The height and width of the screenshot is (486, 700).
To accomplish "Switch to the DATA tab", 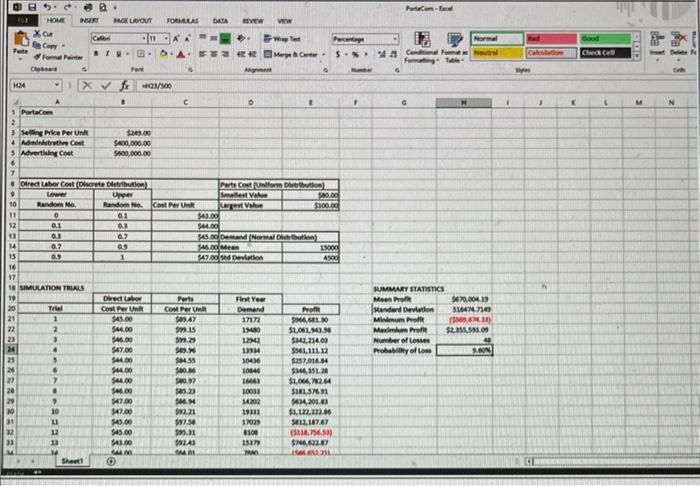I will click(220, 21).
